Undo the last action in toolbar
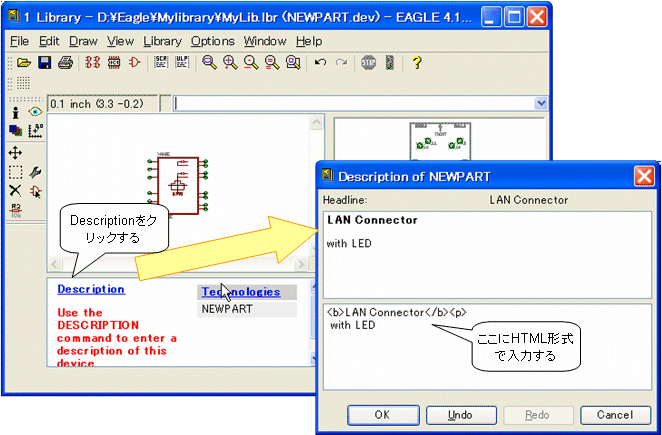This screenshot has width=662, height=435. 320,63
